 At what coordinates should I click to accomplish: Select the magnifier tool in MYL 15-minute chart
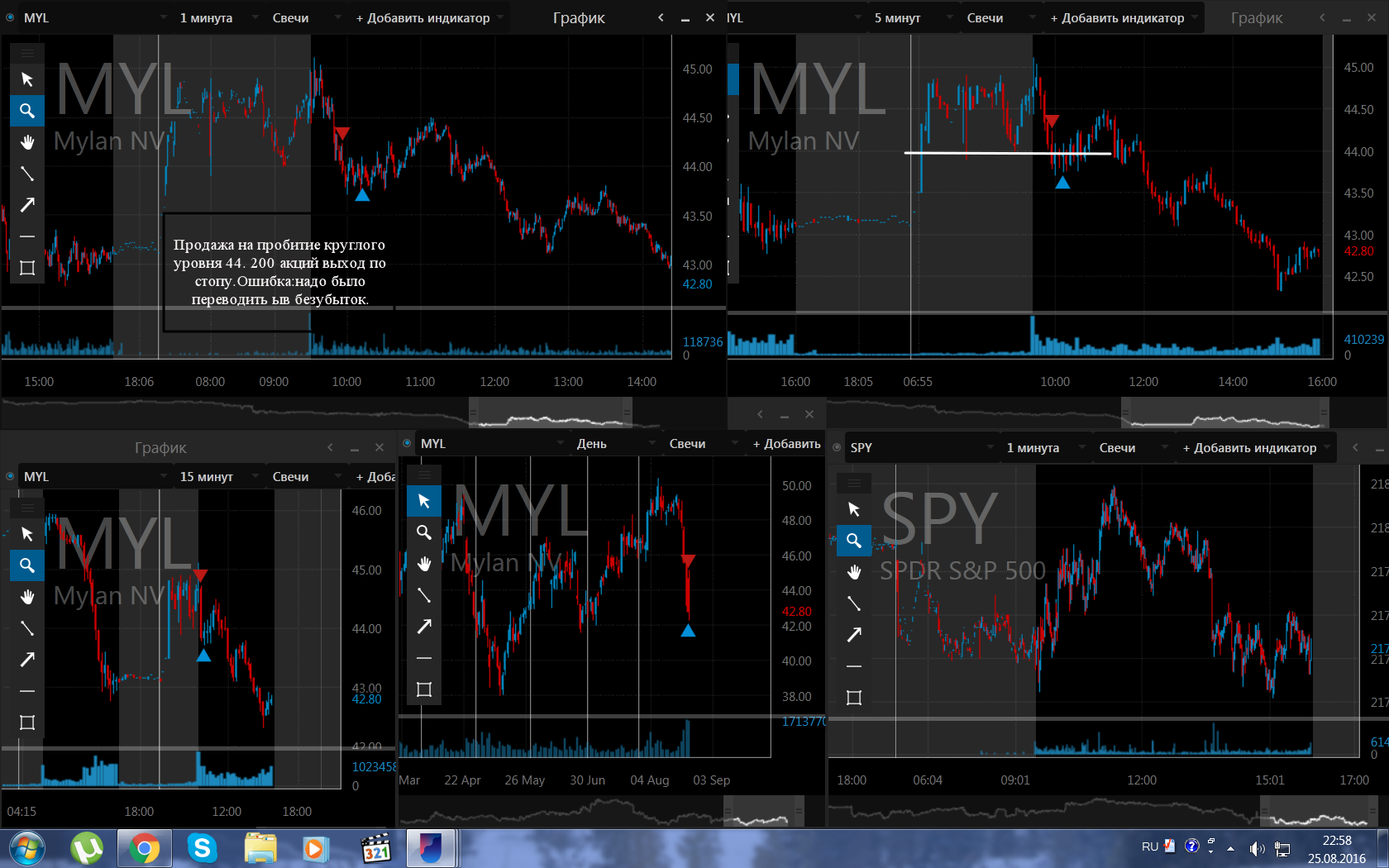coord(27,565)
